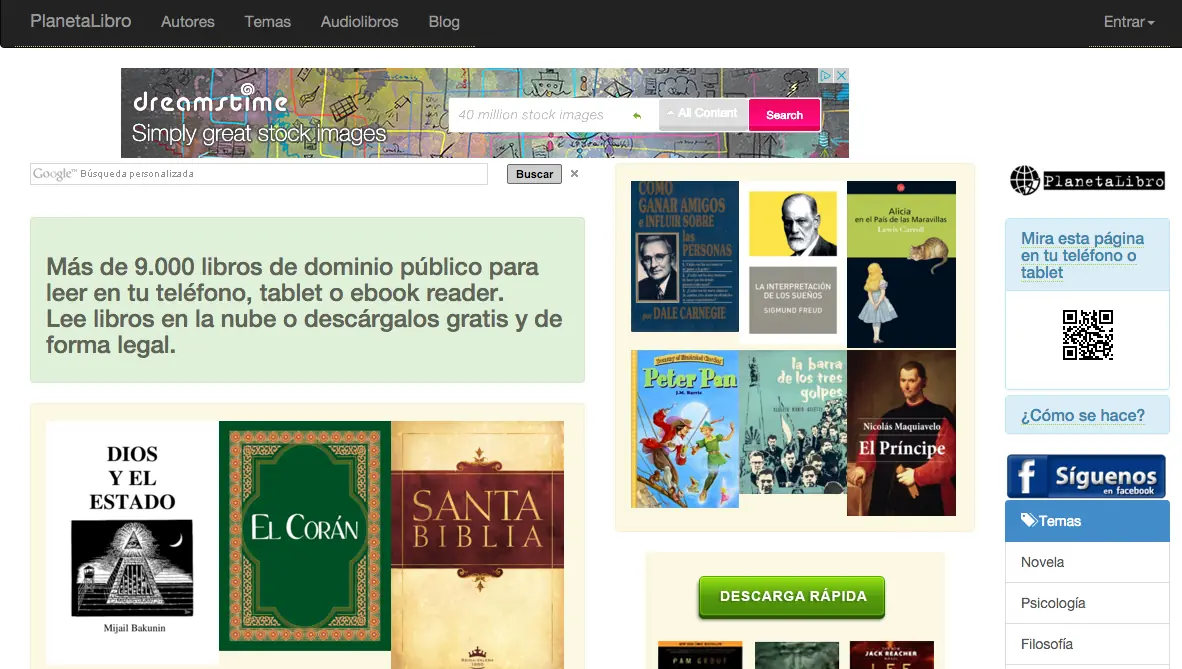This screenshot has width=1182, height=669.
Task: Open the Santa Biblia book cover
Action: pyautogui.click(x=477, y=545)
